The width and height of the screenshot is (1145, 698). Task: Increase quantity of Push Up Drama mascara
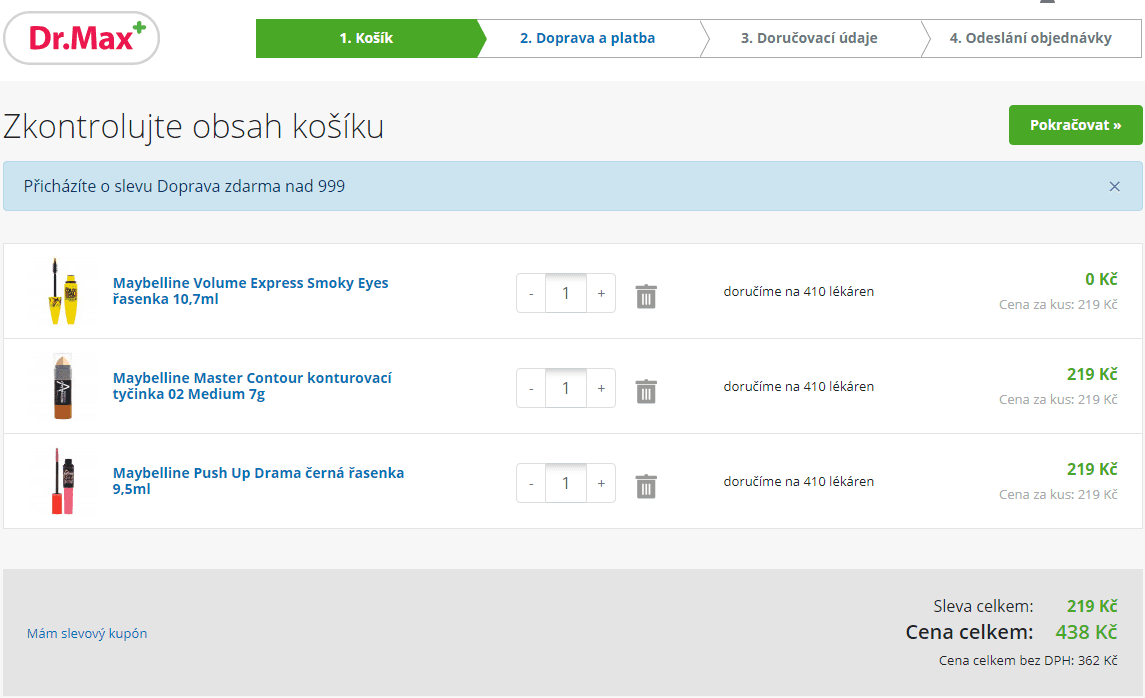pos(600,484)
